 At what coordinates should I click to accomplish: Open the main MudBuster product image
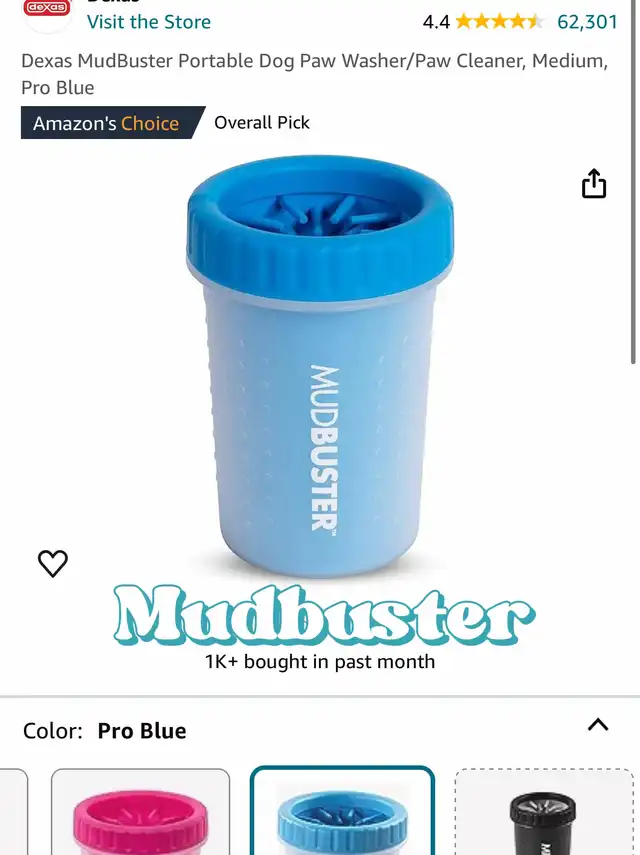point(320,365)
